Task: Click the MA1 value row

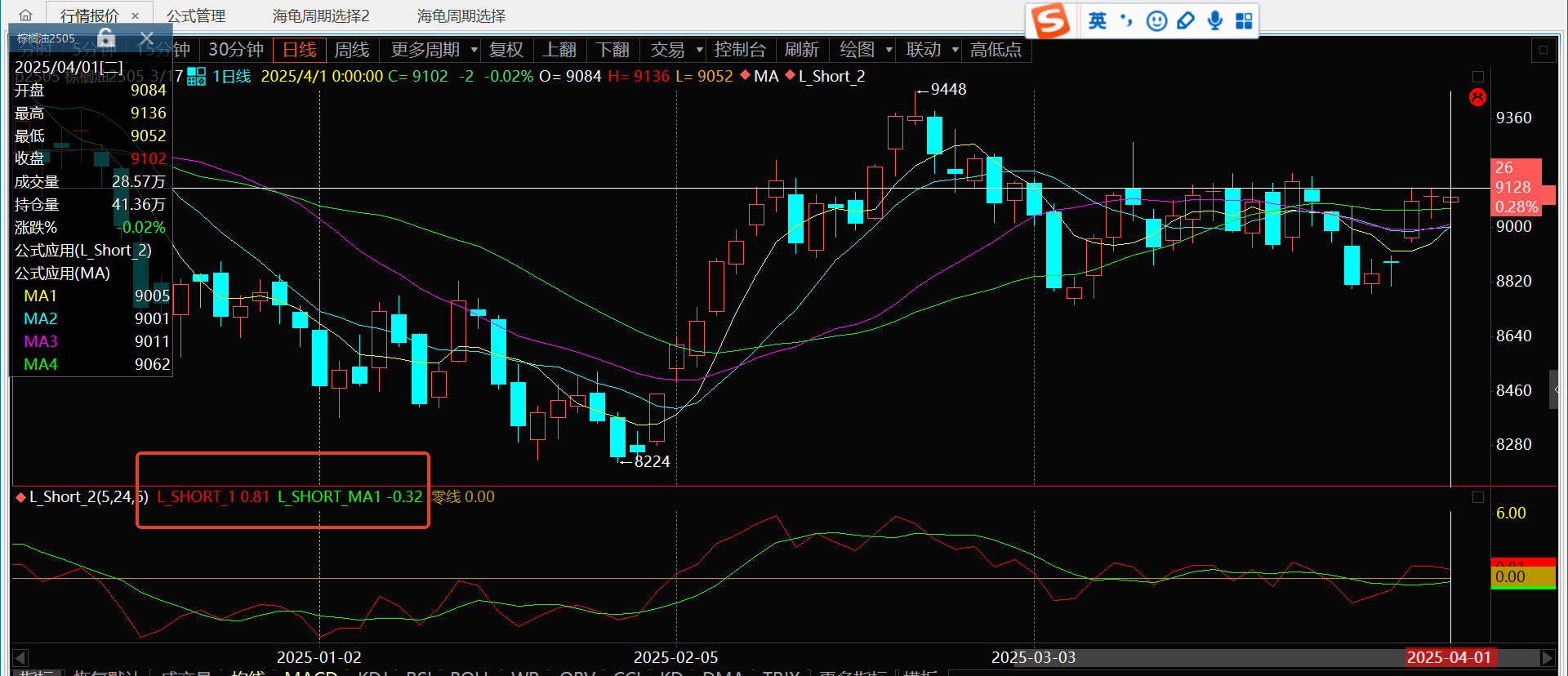Action: pos(92,296)
